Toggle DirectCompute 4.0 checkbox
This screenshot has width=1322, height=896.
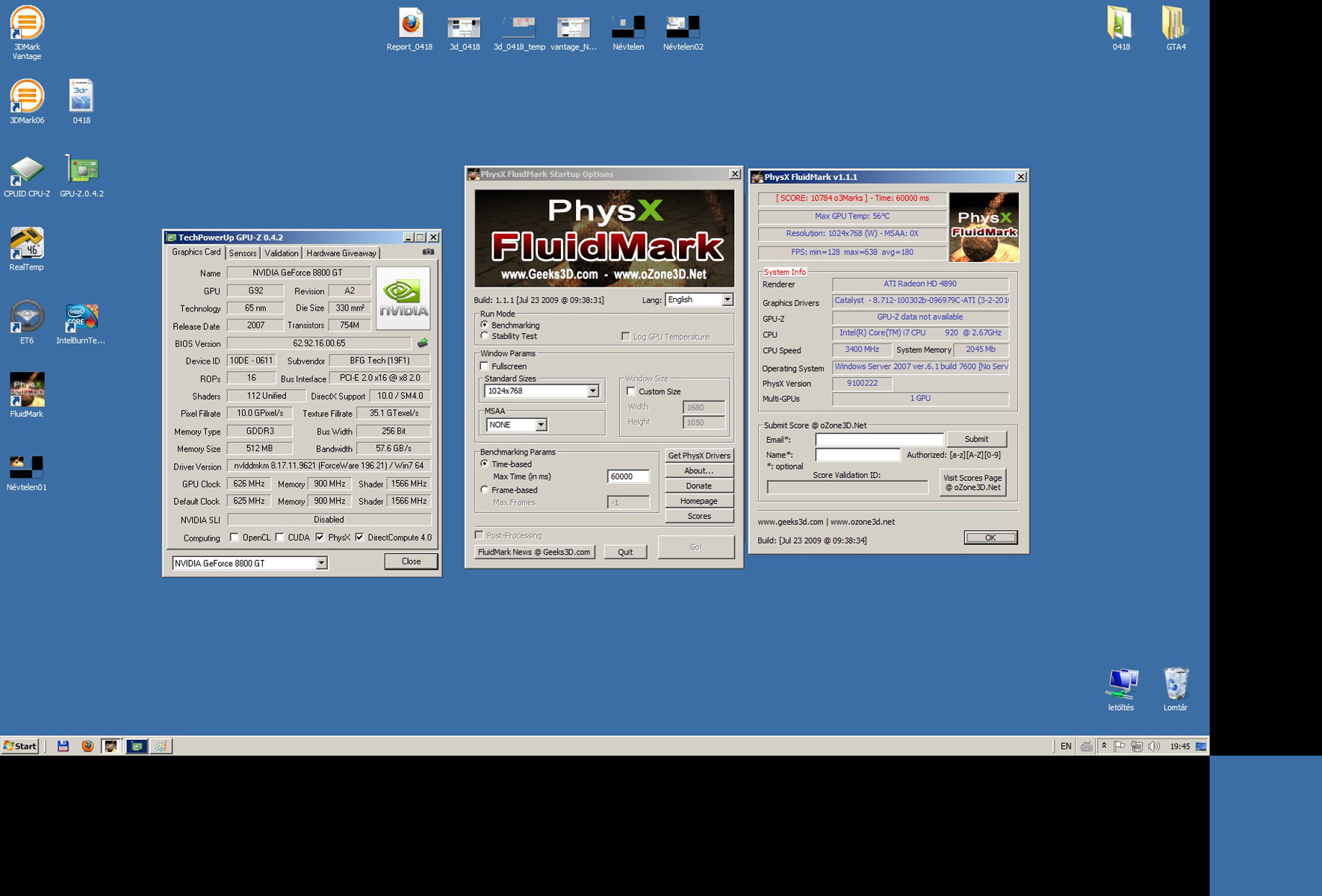click(360, 538)
